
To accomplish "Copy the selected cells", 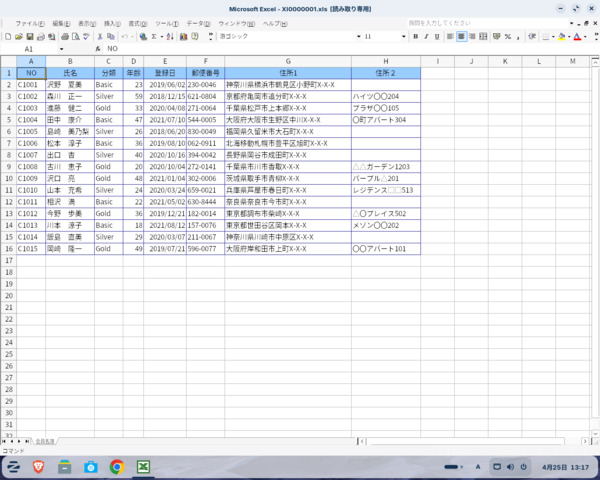I will tap(111, 37).
